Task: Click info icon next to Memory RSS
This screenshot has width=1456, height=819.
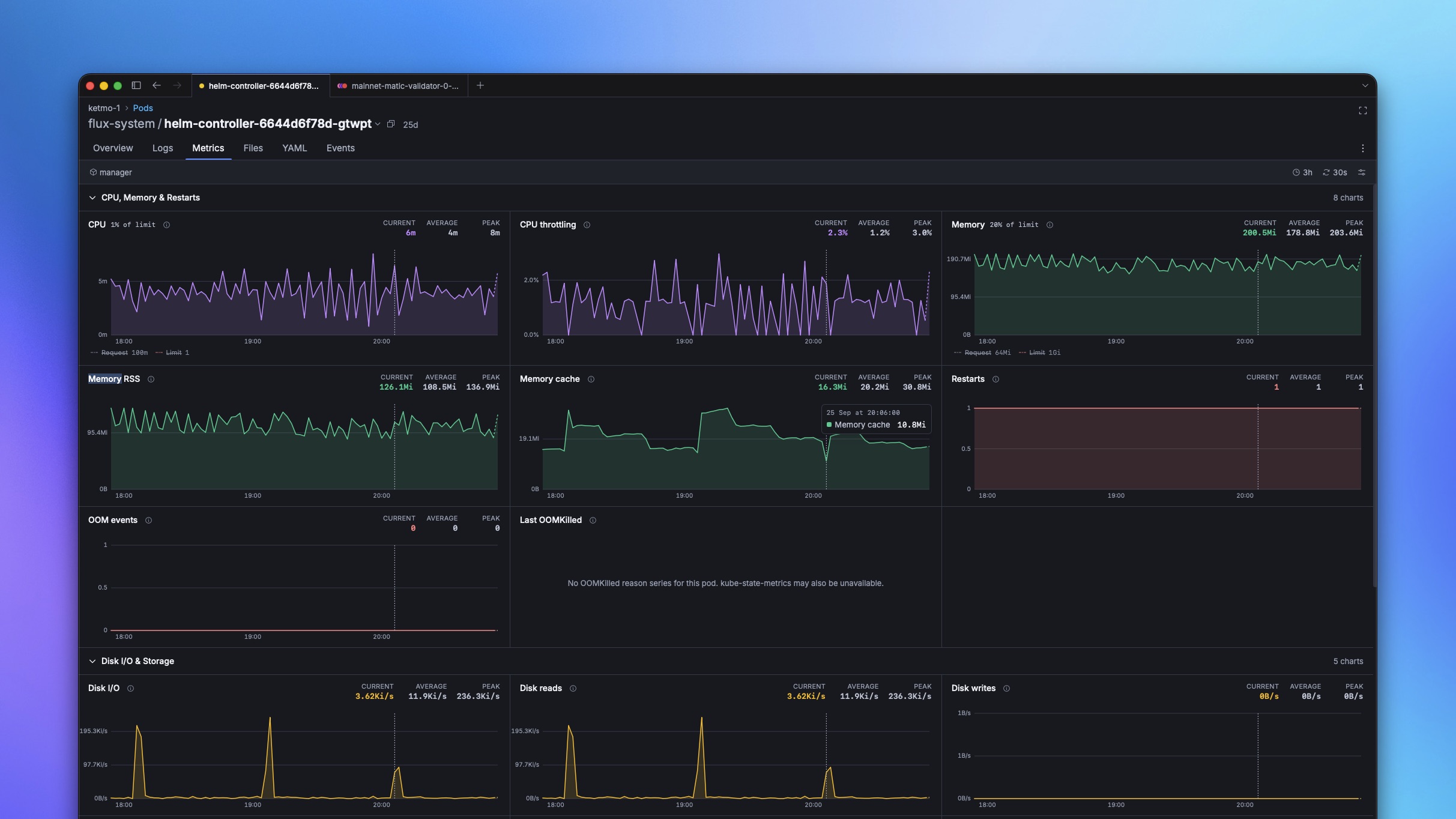Action: coord(151,379)
